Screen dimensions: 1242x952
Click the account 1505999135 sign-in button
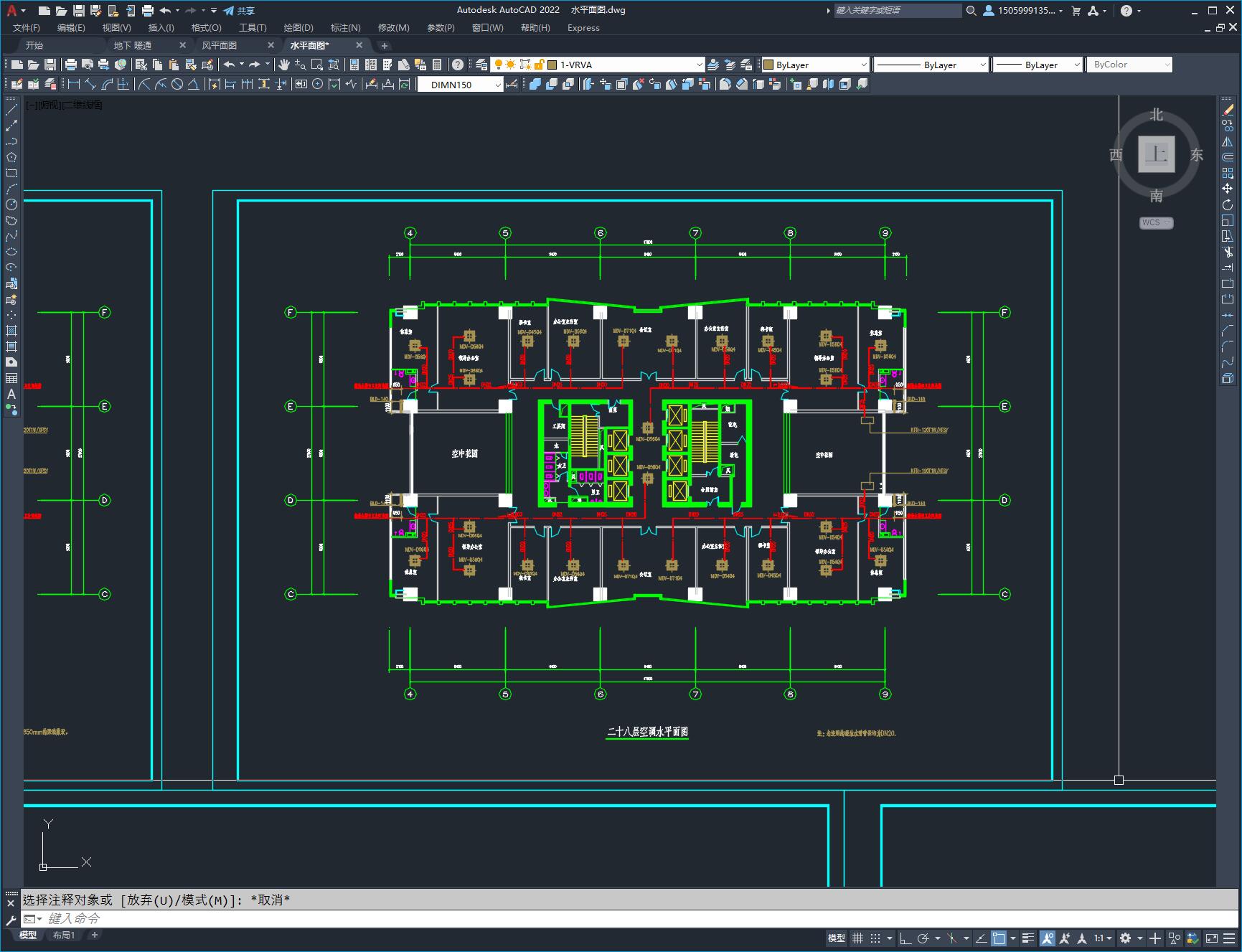point(1024,10)
